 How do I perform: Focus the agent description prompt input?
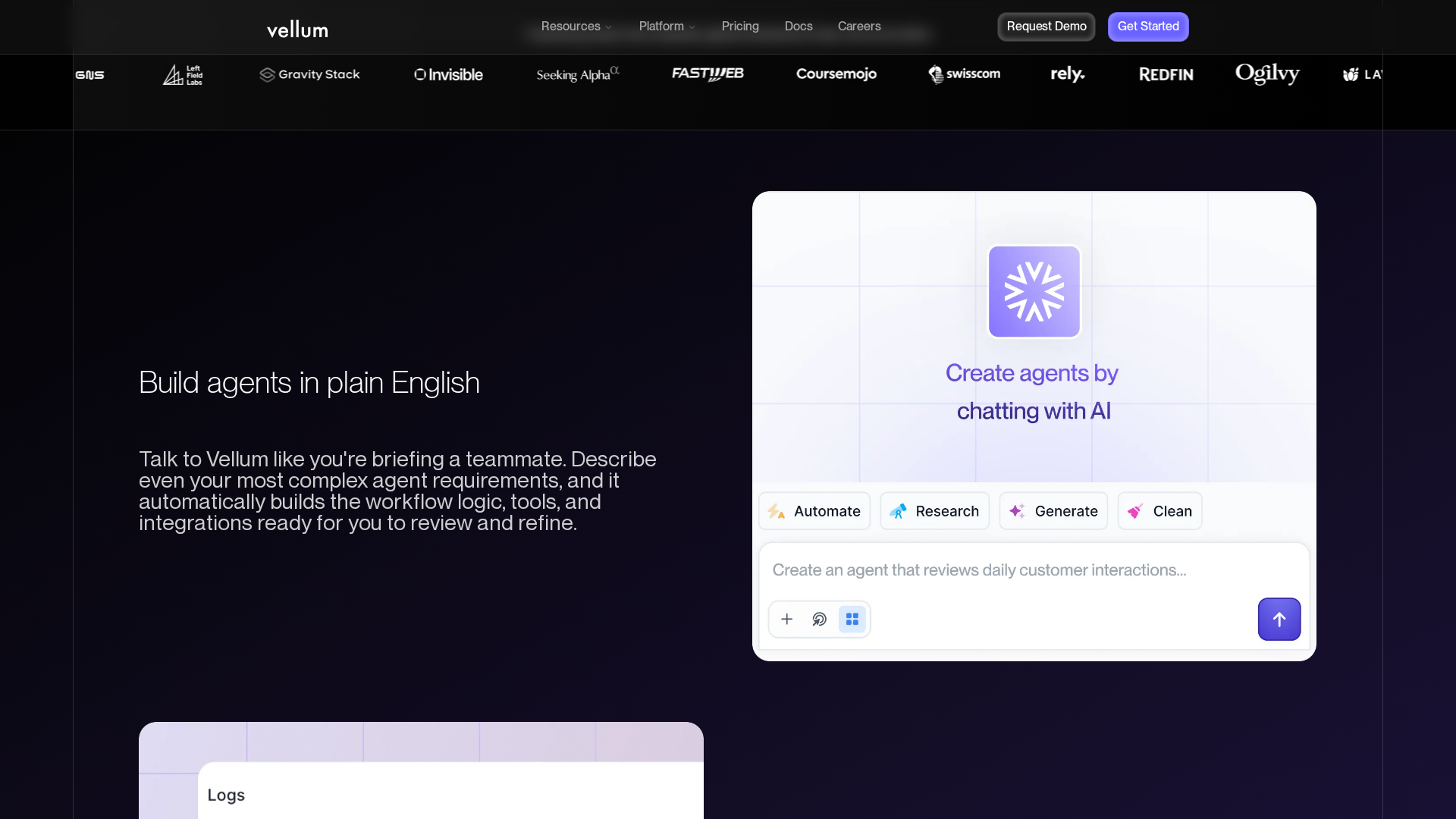tap(1016, 570)
